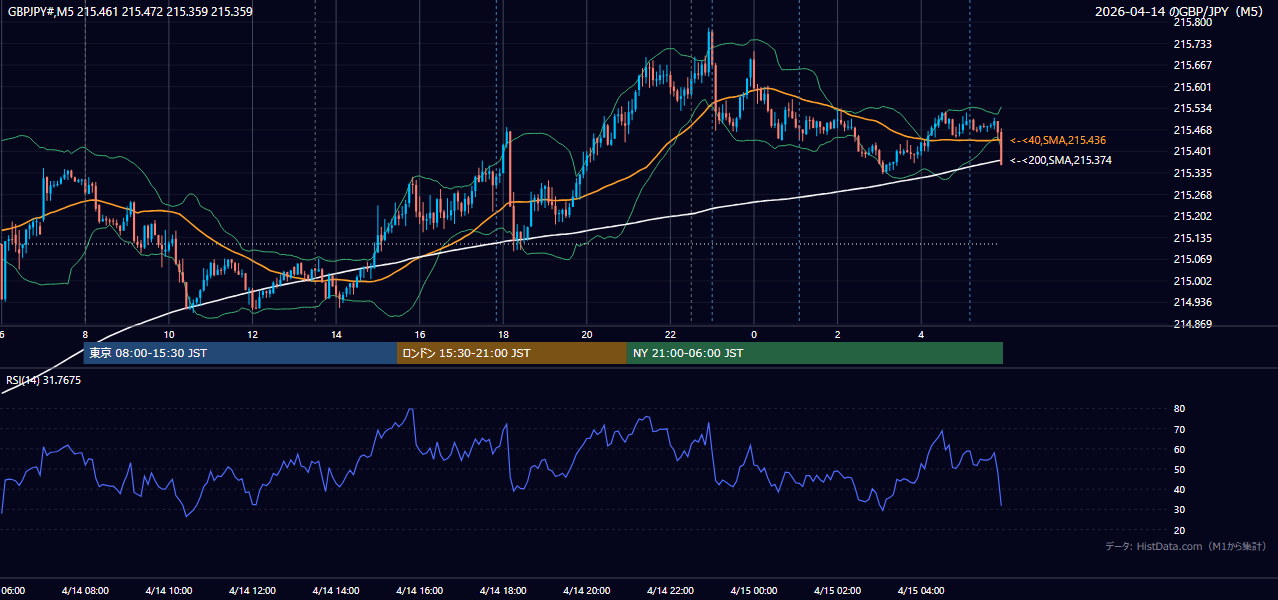Click price axis value 215.800
This screenshot has height=600, width=1278.
click(x=1191, y=22)
